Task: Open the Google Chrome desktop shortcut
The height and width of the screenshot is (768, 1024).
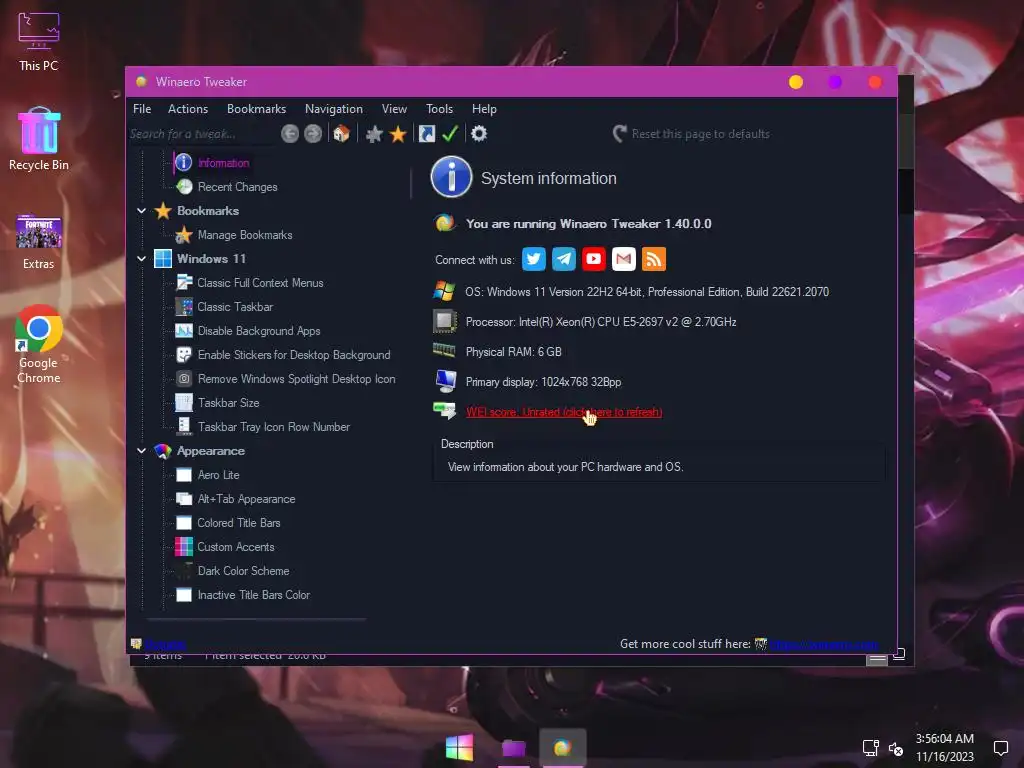Action: point(39,344)
